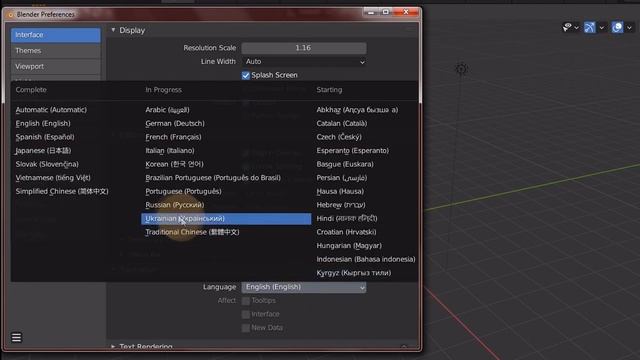Choose Hebrew language

pos(341,205)
